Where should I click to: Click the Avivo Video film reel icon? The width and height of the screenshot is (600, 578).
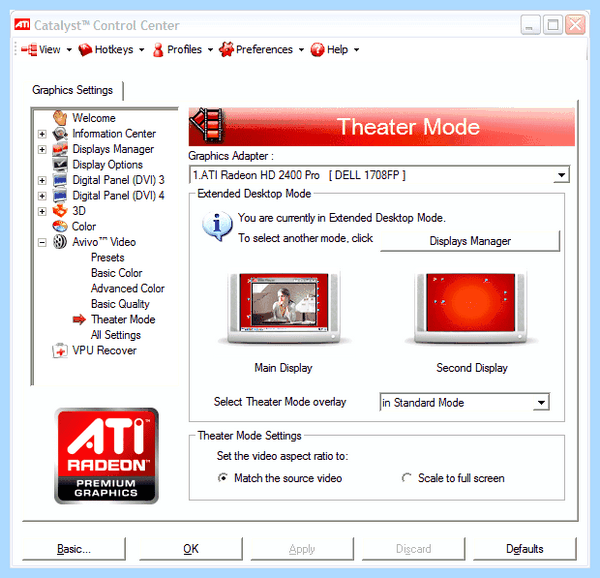click(x=60, y=242)
